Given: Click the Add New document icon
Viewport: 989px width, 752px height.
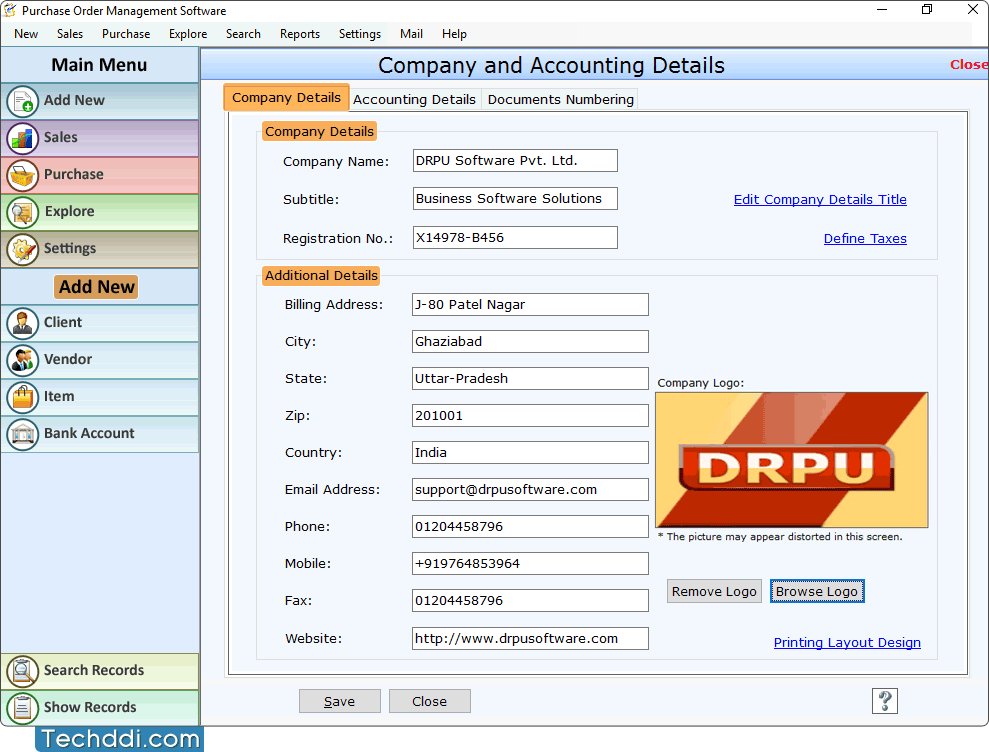Looking at the screenshot, I should click(x=23, y=101).
